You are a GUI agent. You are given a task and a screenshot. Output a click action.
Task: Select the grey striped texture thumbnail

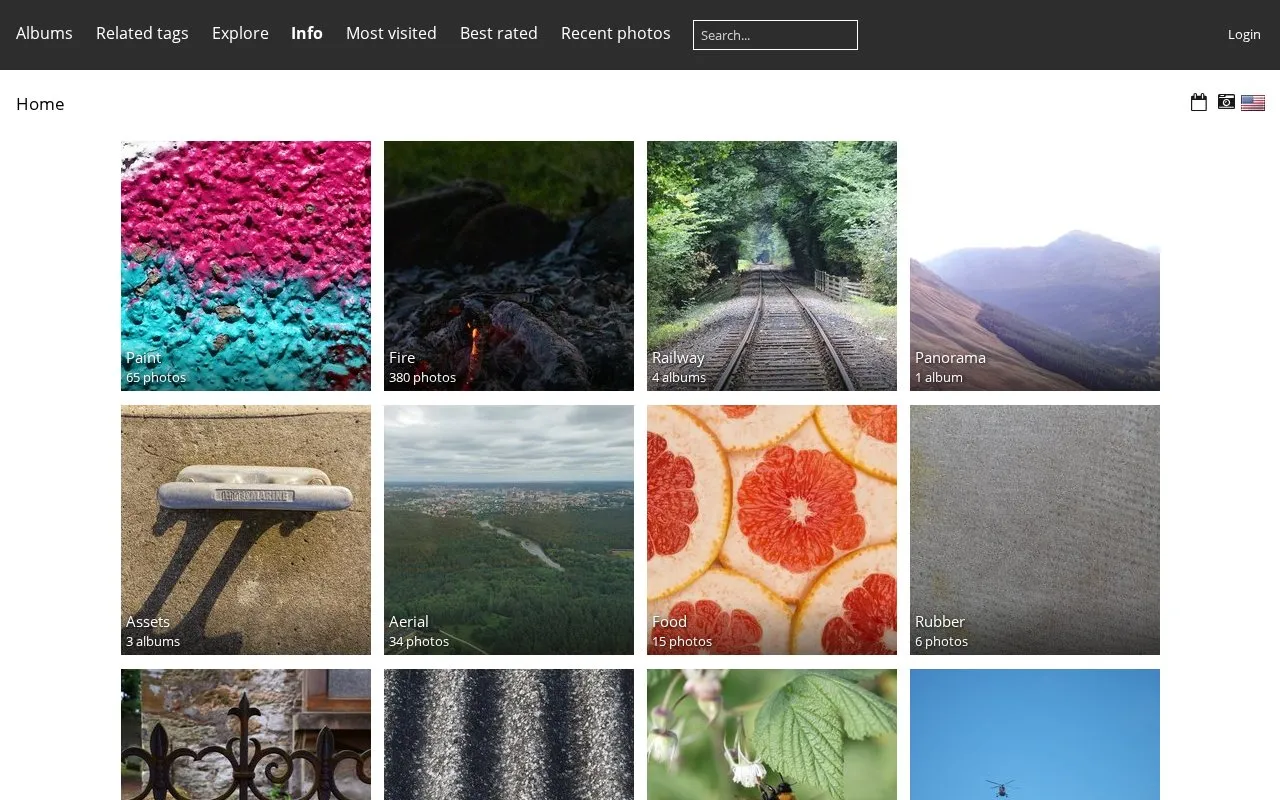[x=509, y=734]
